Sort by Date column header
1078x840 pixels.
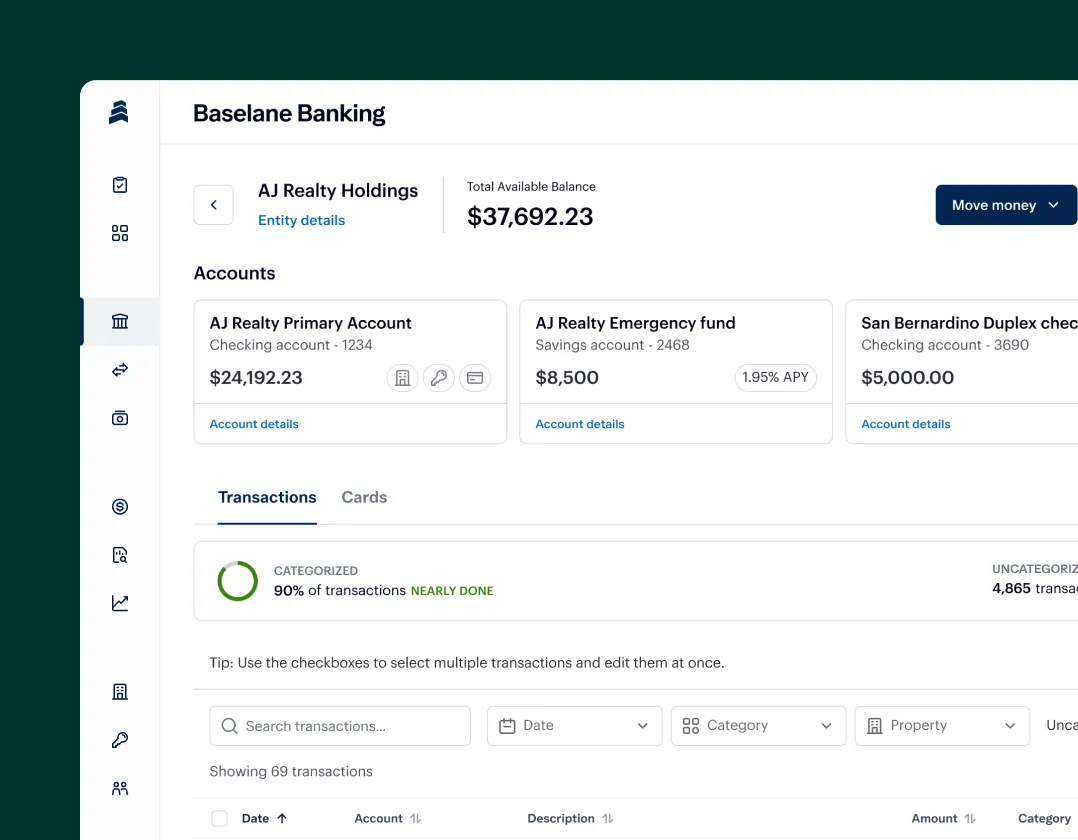[264, 819]
